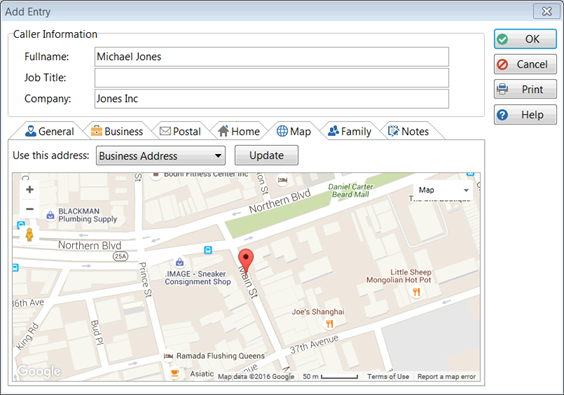The width and height of the screenshot is (564, 395).
Task: Select the Street View pegman icon
Action: (x=29, y=235)
